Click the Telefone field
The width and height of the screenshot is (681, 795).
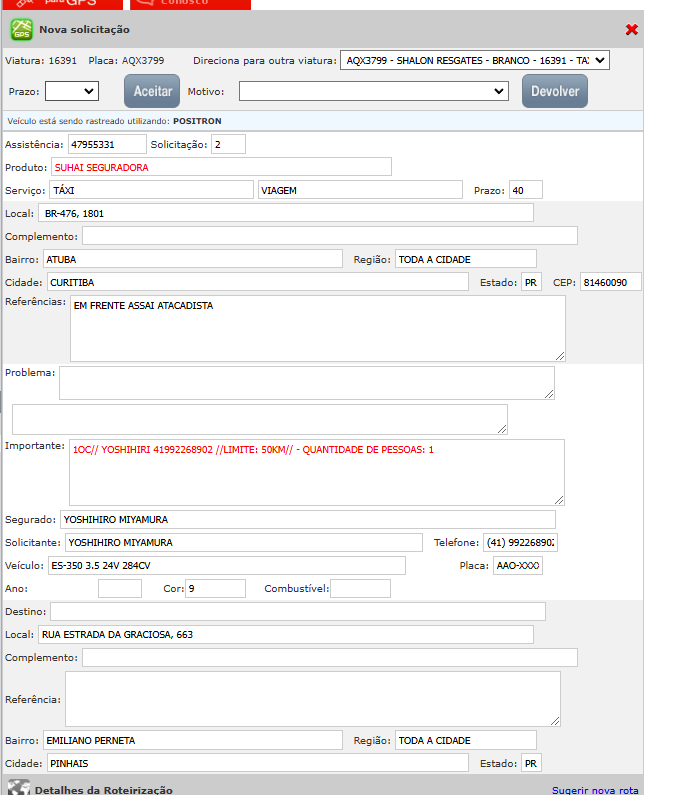point(520,542)
